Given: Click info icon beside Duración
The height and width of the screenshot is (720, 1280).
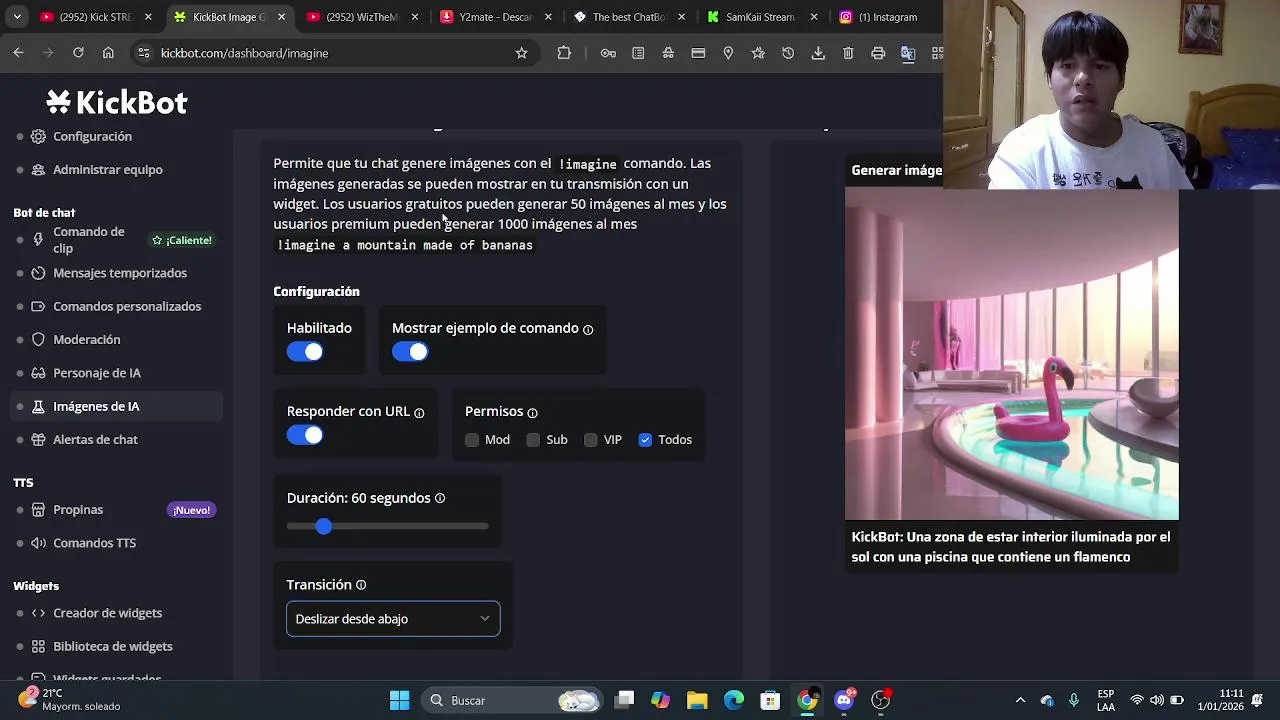Looking at the screenshot, I should click(440, 498).
